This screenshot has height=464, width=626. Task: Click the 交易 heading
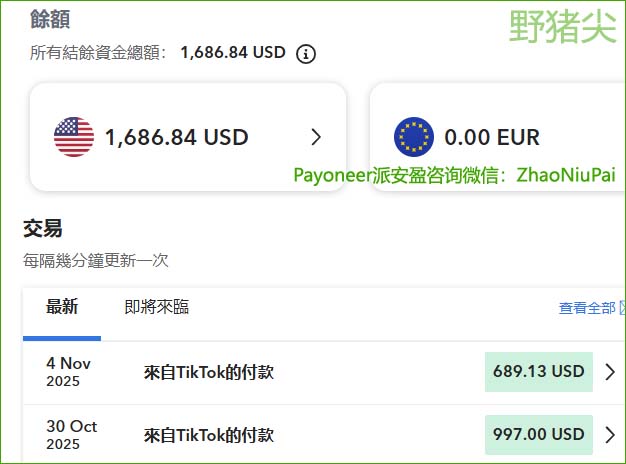(x=43, y=228)
